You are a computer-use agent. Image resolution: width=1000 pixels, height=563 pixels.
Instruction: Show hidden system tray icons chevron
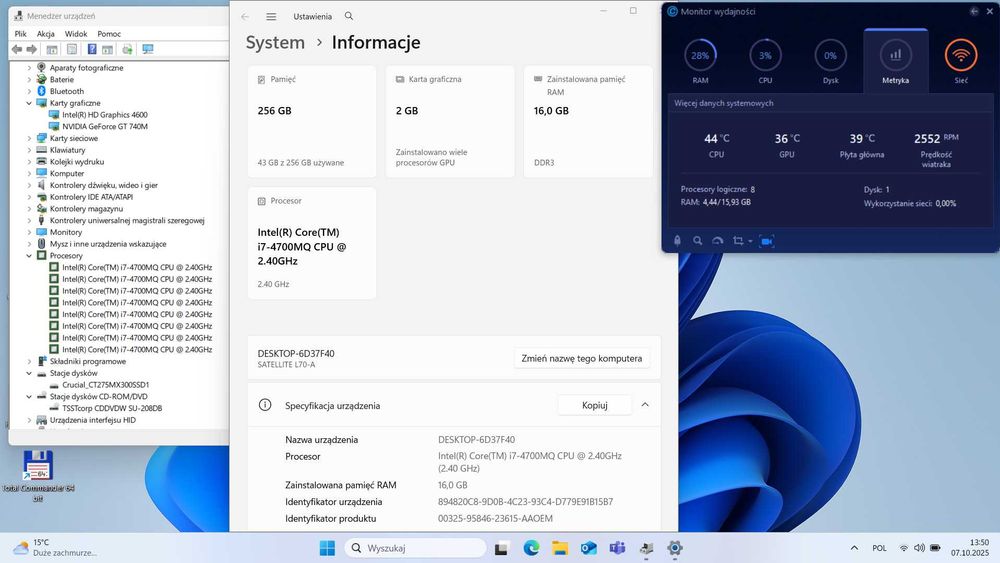coord(854,548)
